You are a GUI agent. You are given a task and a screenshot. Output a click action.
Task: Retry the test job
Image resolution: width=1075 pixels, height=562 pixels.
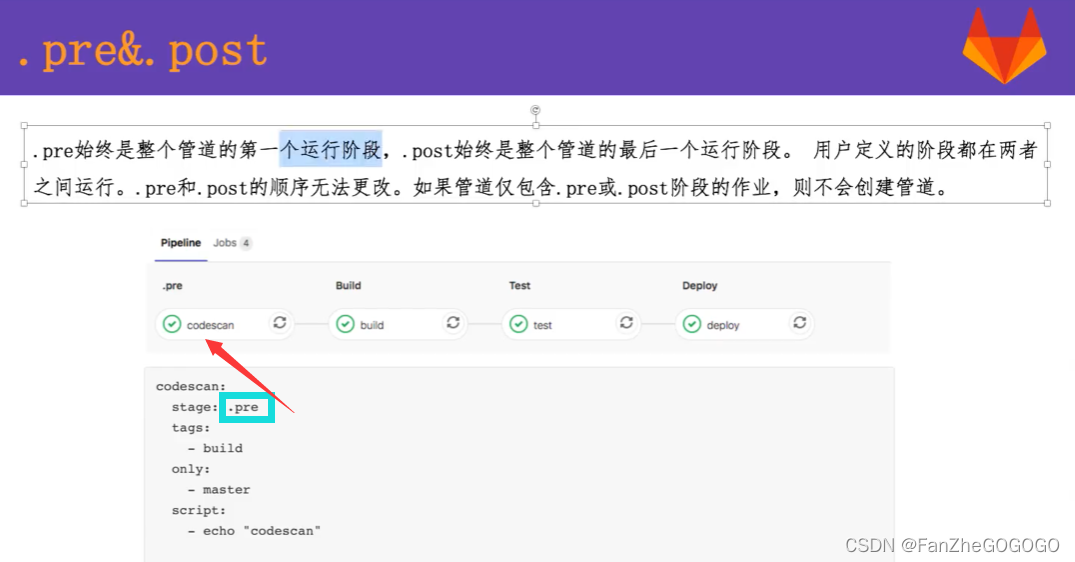[627, 323]
